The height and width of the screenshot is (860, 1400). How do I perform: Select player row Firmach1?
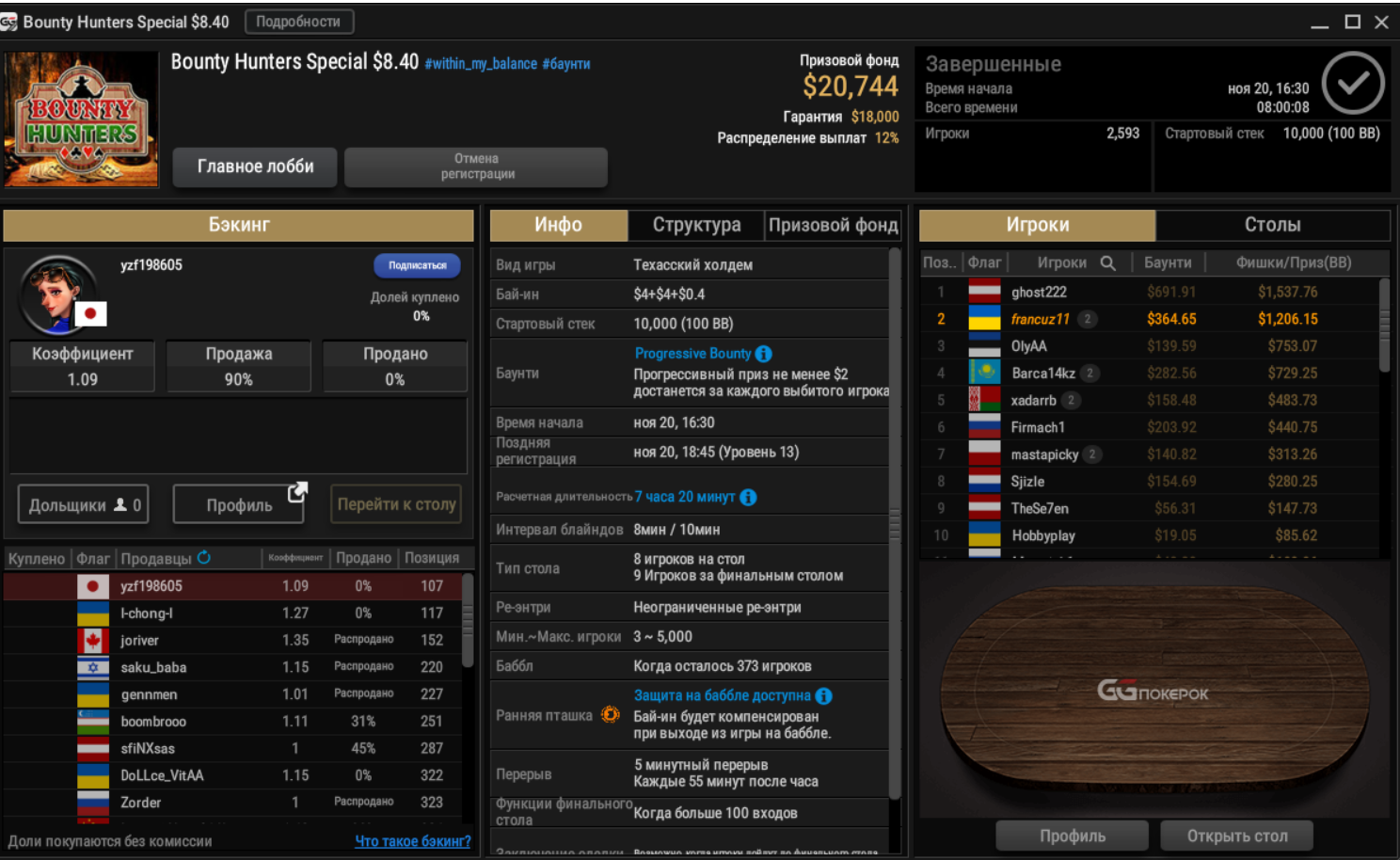click(1150, 427)
